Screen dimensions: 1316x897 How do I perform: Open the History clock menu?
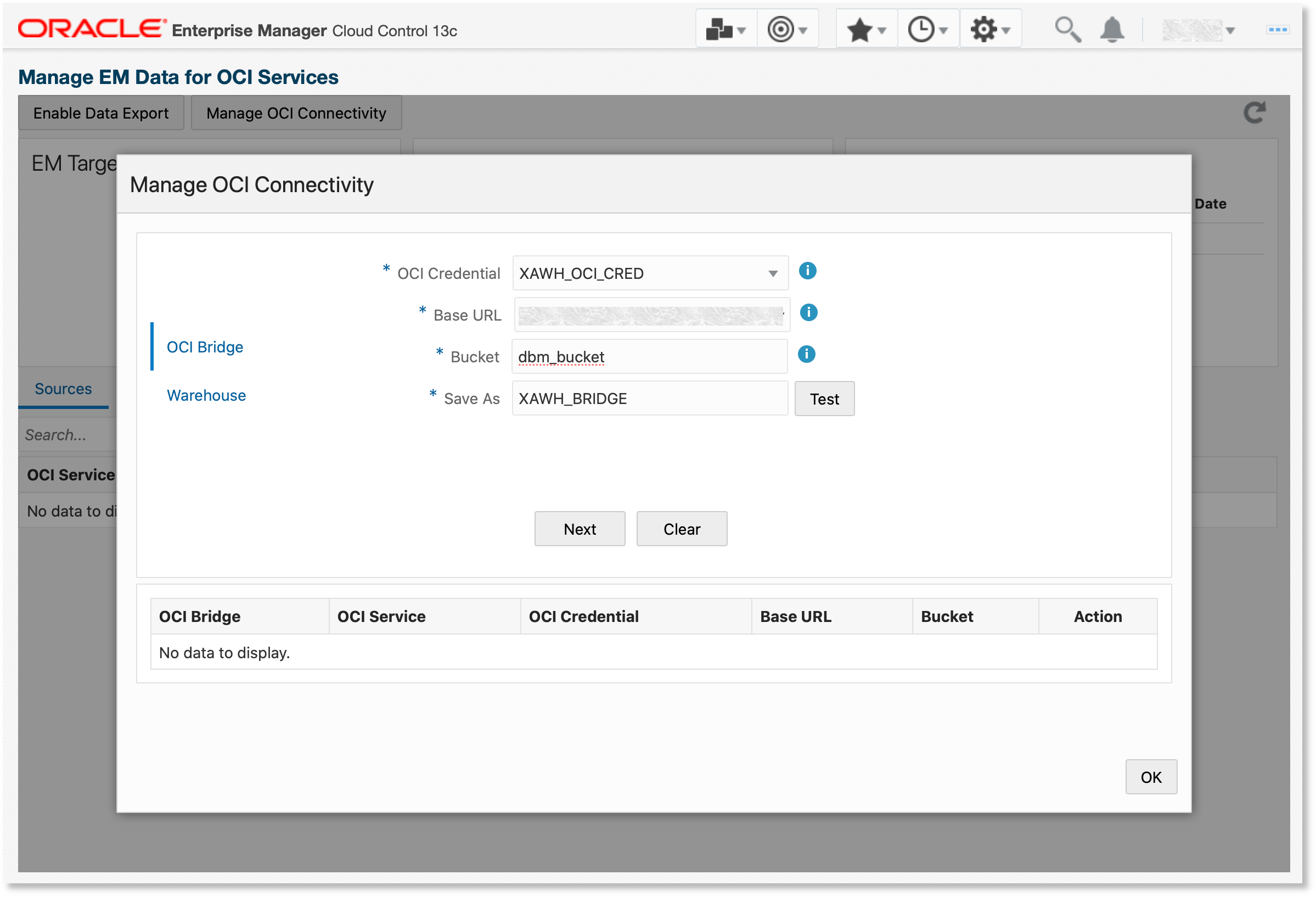(x=927, y=29)
